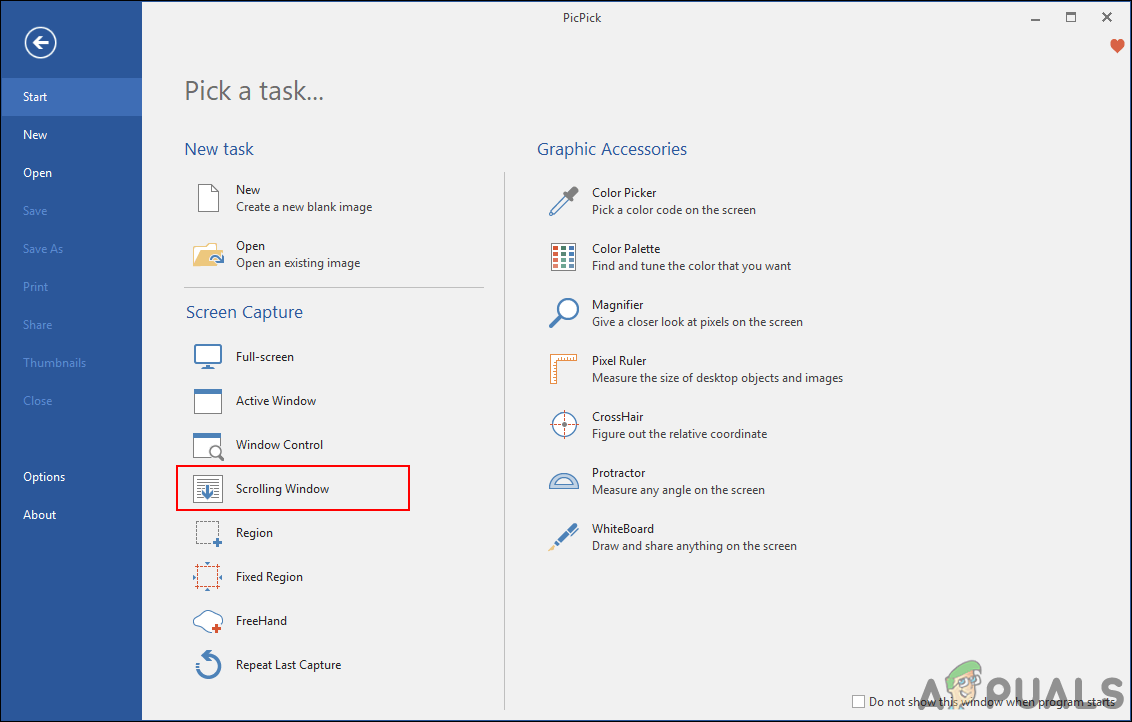
Task: Launch the WhiteBoard pen icon
Action: [563, 537]
